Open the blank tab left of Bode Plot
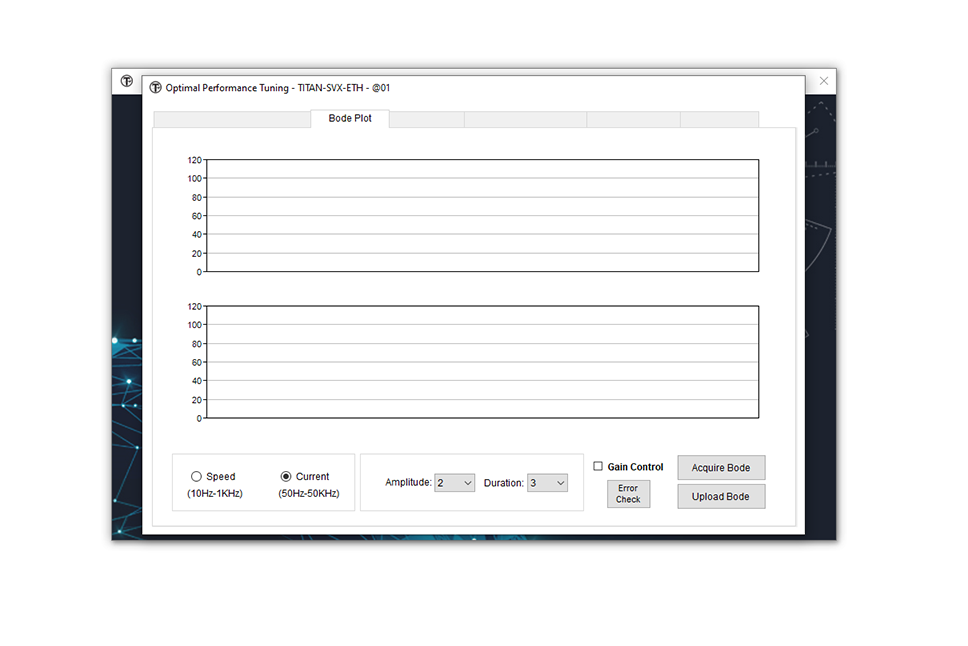This screenshot has width=968, height=646. pyautogui.click(x=232, y=120)
